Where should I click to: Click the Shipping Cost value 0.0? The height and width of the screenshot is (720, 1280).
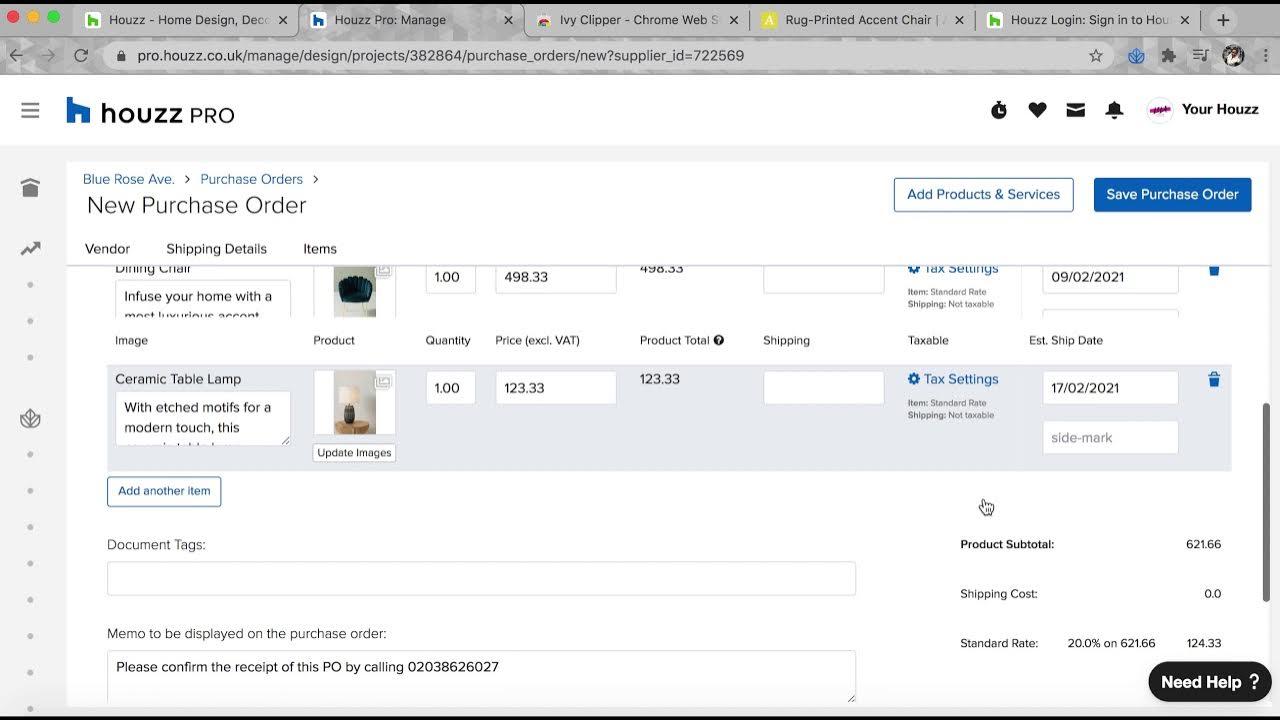(1212, 594)
